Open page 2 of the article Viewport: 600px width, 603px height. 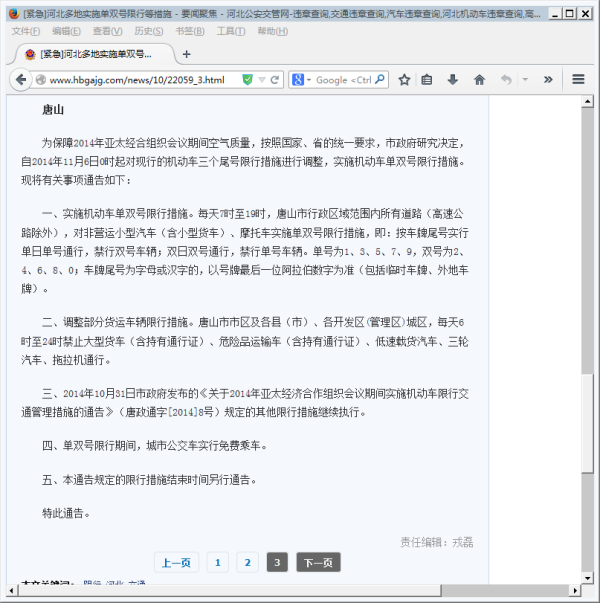tap(248, 562)
